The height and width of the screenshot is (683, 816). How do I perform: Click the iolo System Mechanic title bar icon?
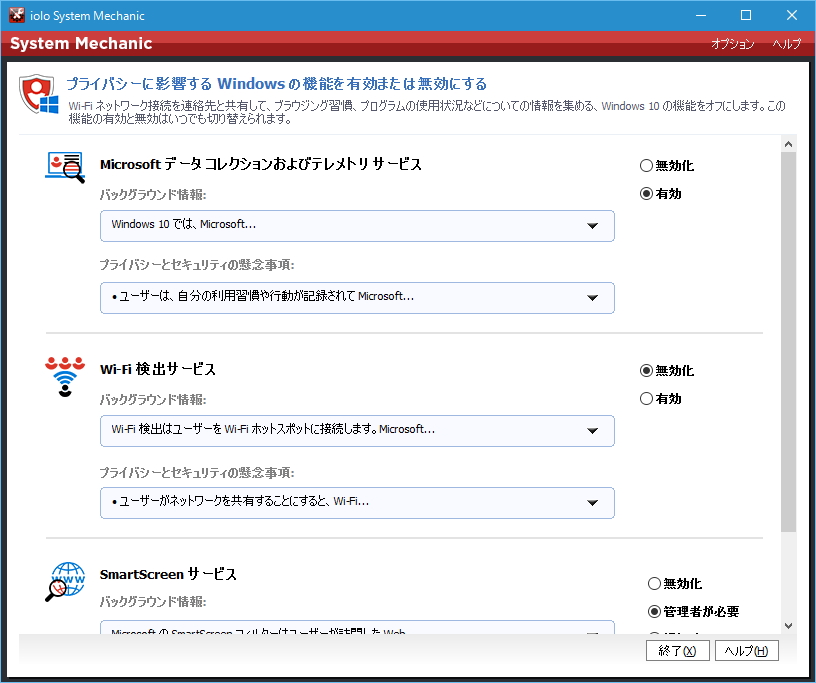point(17,15)
